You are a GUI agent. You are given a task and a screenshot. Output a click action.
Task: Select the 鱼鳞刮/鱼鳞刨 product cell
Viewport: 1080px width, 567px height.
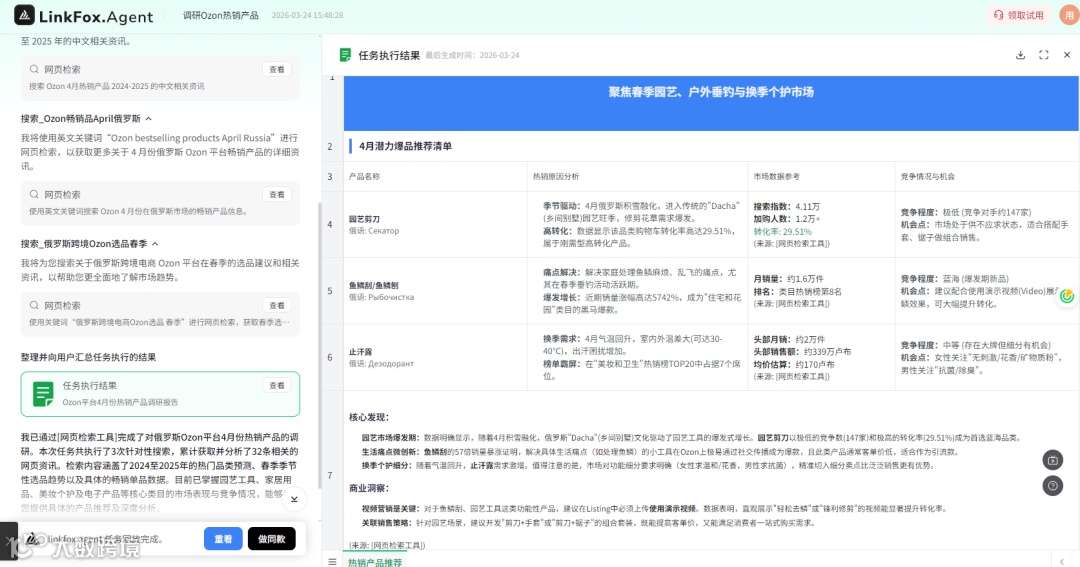pos(435,291)
